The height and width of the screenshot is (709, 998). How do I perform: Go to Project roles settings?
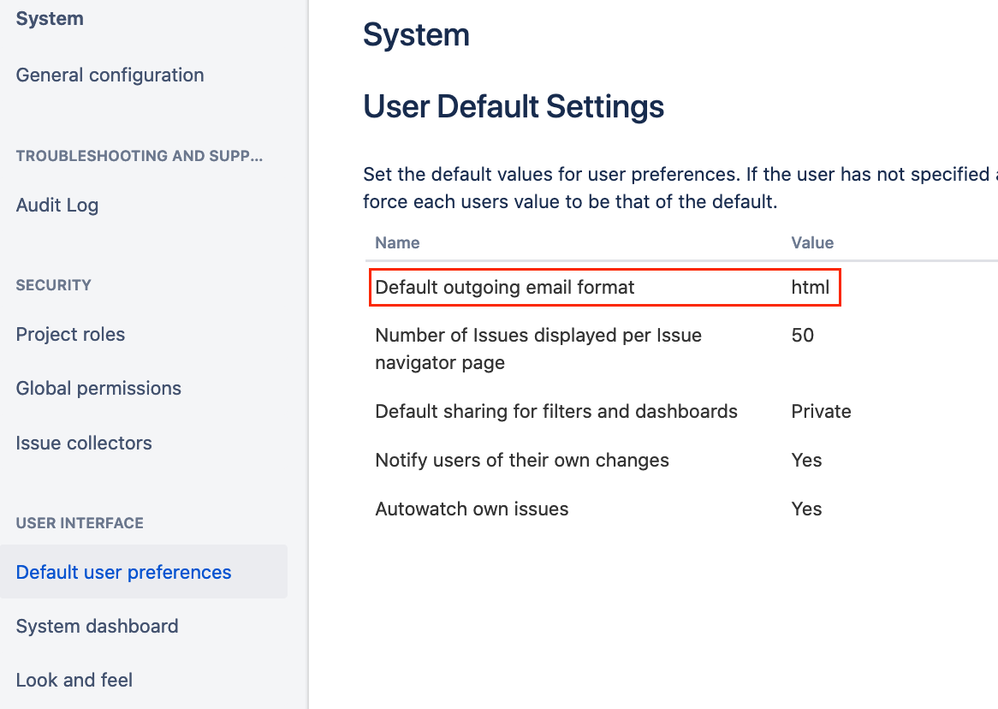(x=70, y=334)
